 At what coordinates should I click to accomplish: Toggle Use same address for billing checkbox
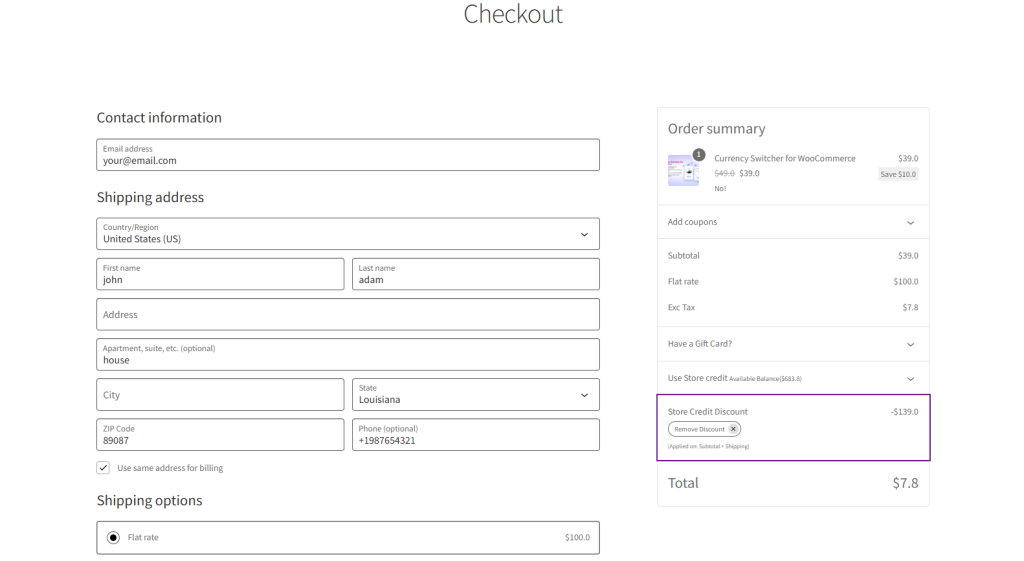103,468
